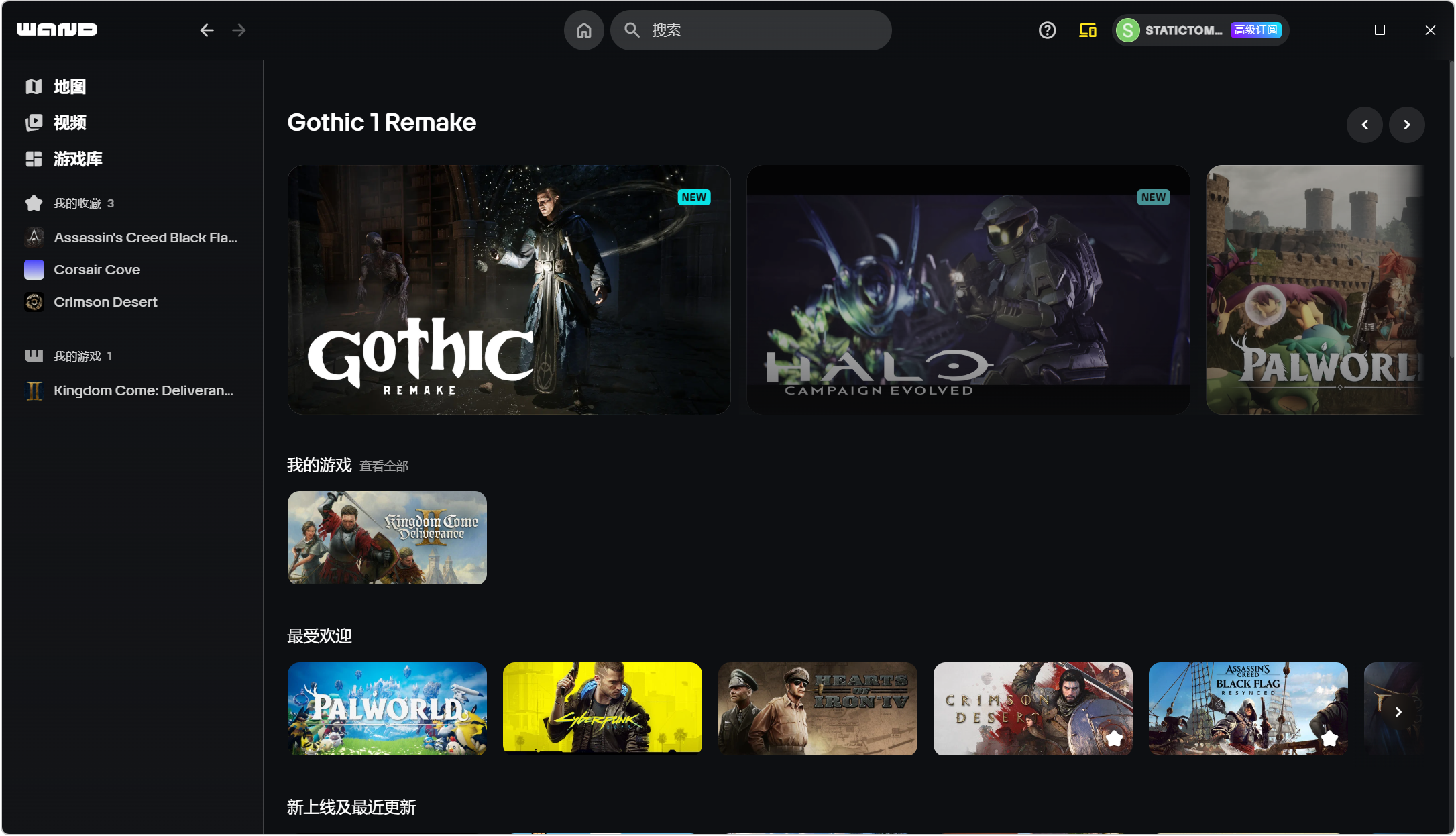Viewport: 1456px width, 836px height.
Task: Open the 地图 section
Action: pyautogui.click(x=70, y=87)
